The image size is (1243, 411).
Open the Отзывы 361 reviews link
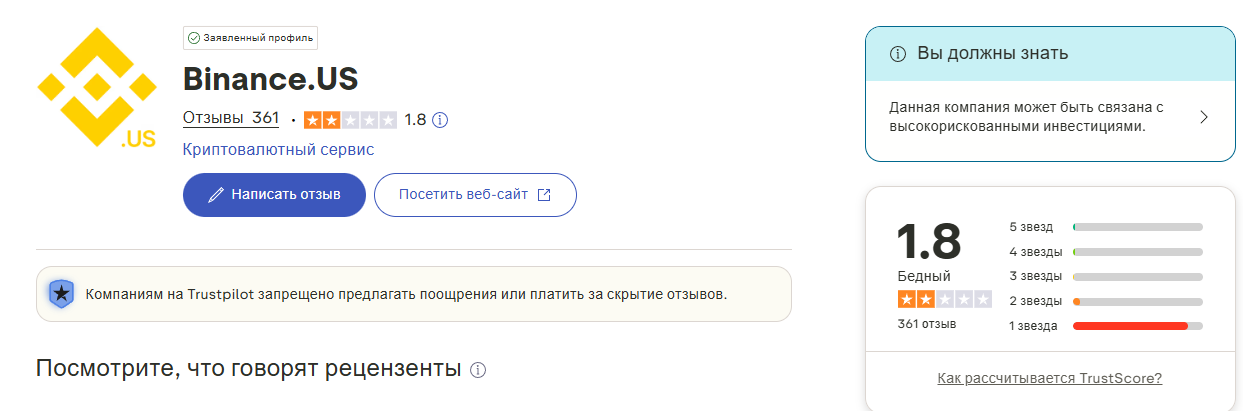[231, 118]
